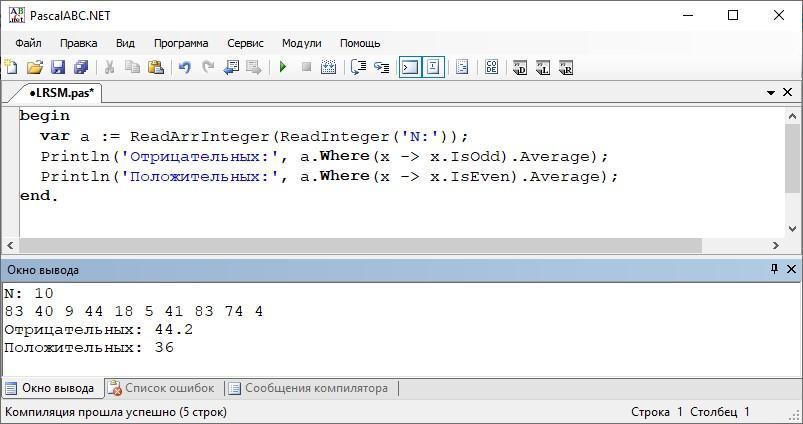Minimize the PascalABC.NET window
The width and height of the screenshot is (803, 424).
(687, 15)
